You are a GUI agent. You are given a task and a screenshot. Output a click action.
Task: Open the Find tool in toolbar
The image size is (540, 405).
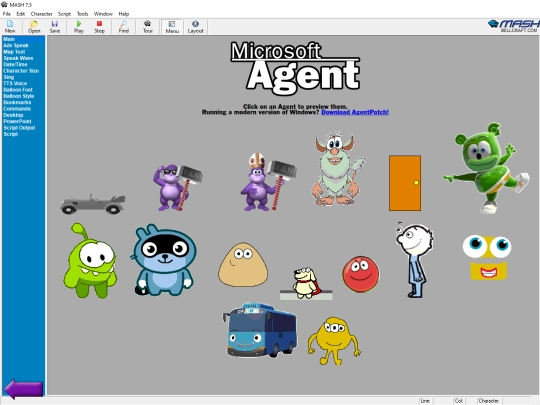123,27
